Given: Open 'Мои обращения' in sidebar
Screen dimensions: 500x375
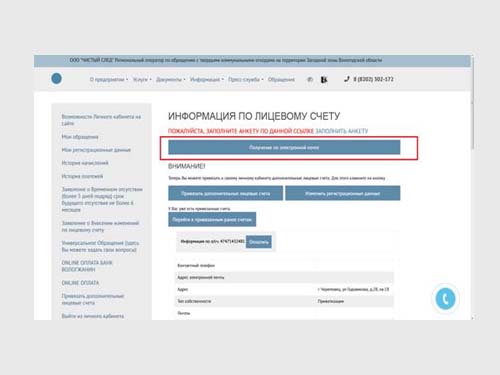Looking at the screenshot, I should point(80,137).
